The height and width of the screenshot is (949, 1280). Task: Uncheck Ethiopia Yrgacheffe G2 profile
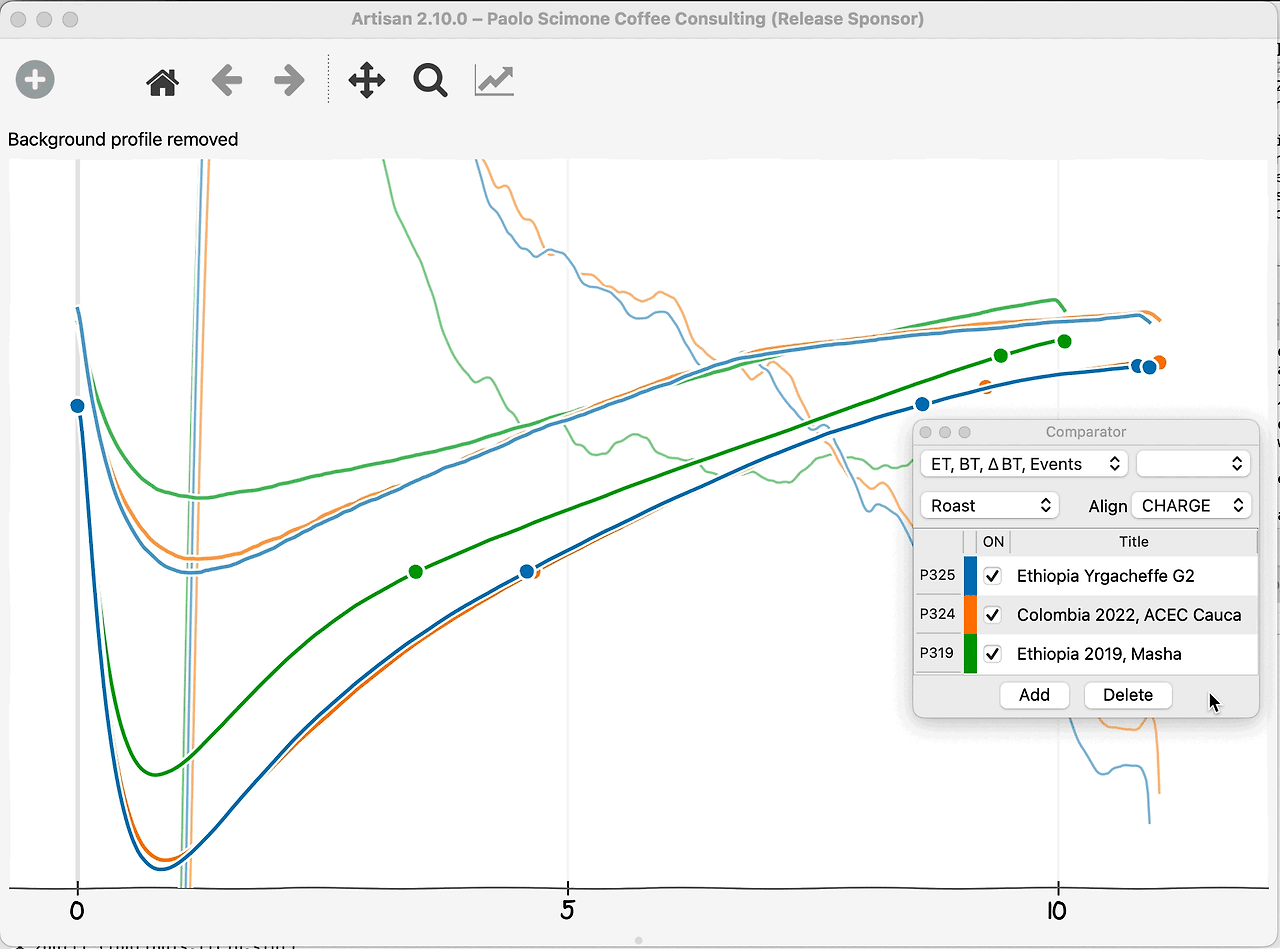click(x=993, y=576)
